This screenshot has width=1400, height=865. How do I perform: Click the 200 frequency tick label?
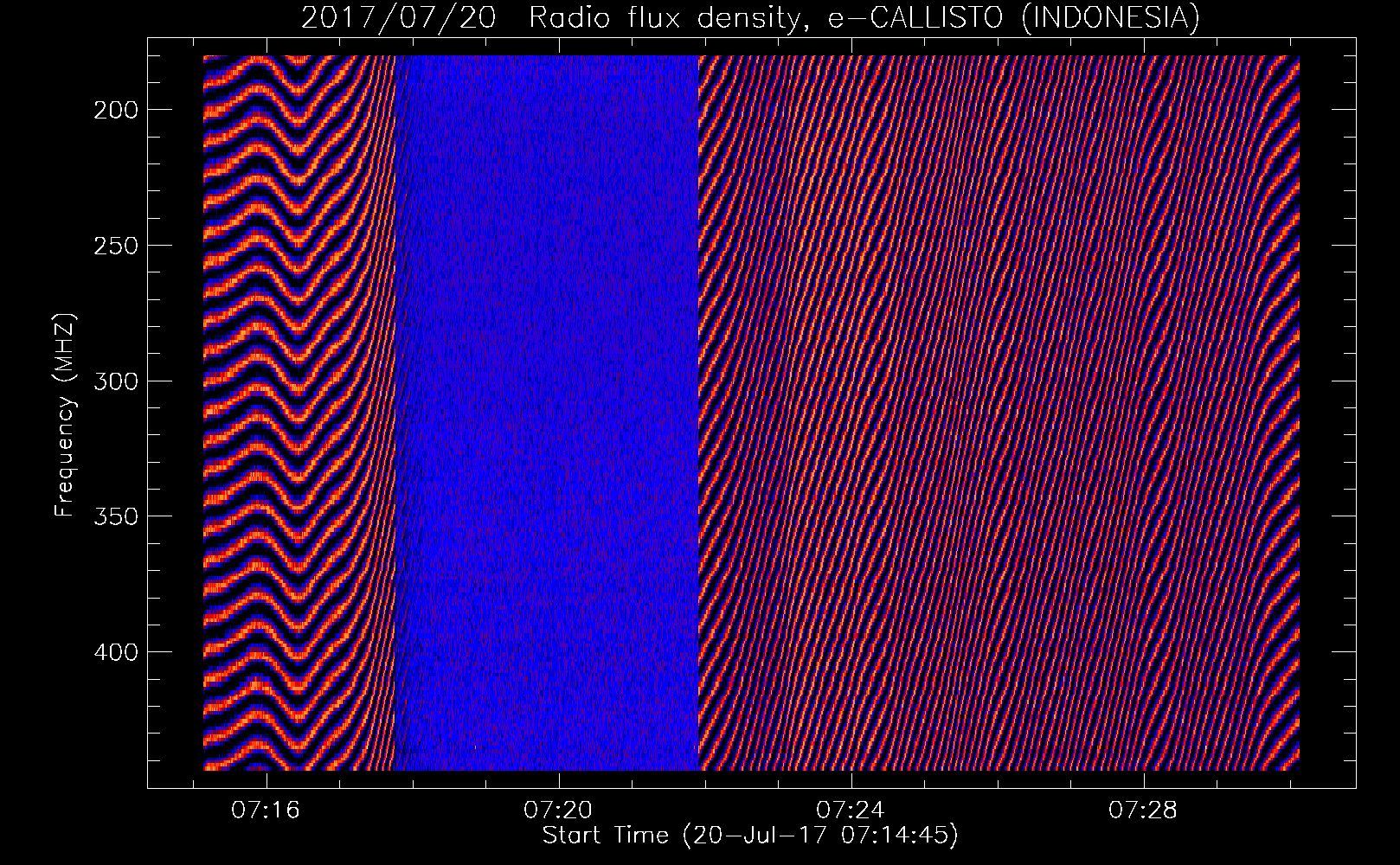tap(114, 110)
